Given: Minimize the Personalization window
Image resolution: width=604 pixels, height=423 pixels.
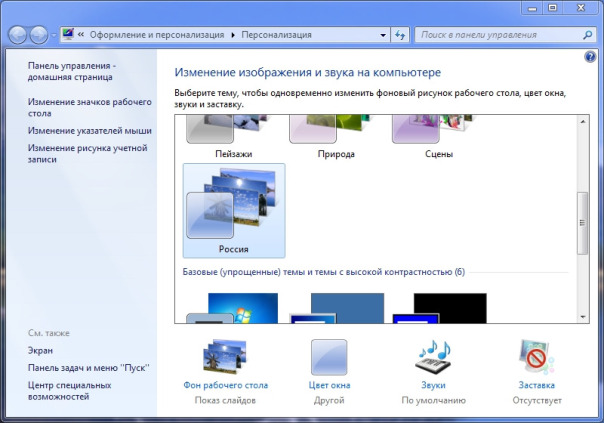Looking at the screenshot, I should (x=532, y=8).
